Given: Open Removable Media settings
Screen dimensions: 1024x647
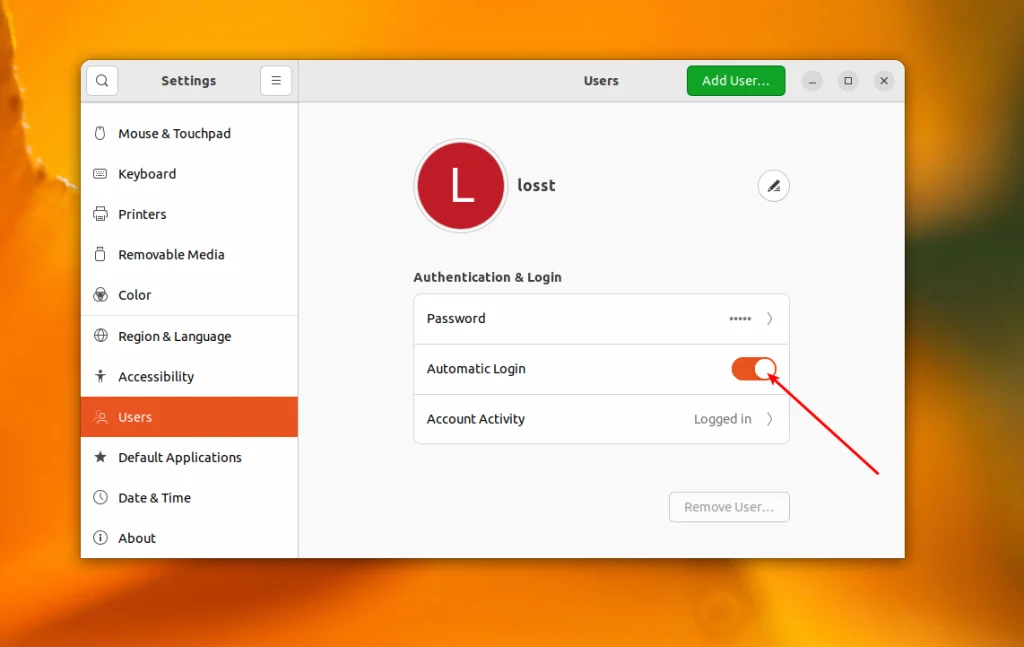Looking at the screenshot, I should 189,255.
